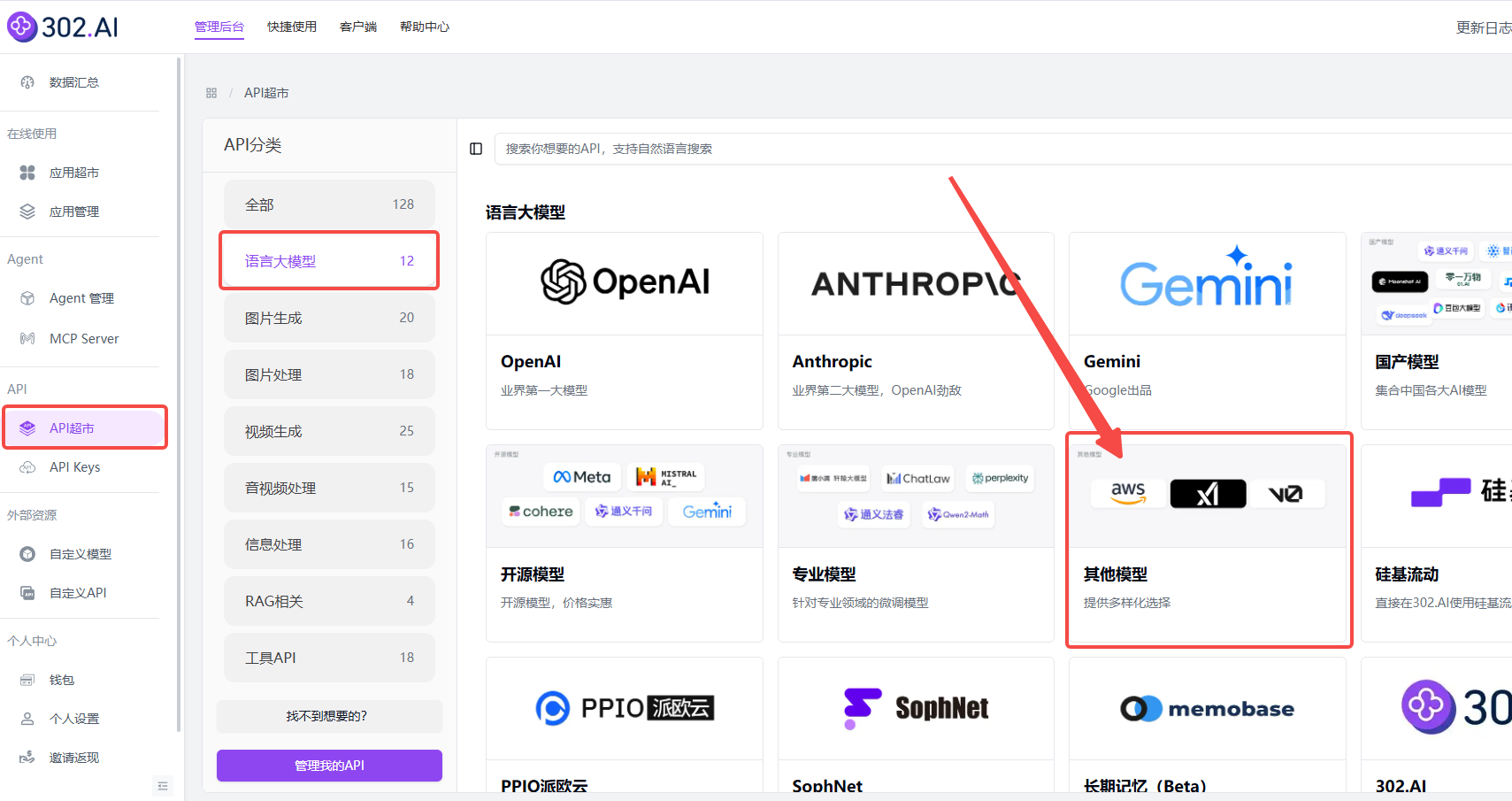
Task: Click the 302.AI logo
Action: (x=63, y=27)
